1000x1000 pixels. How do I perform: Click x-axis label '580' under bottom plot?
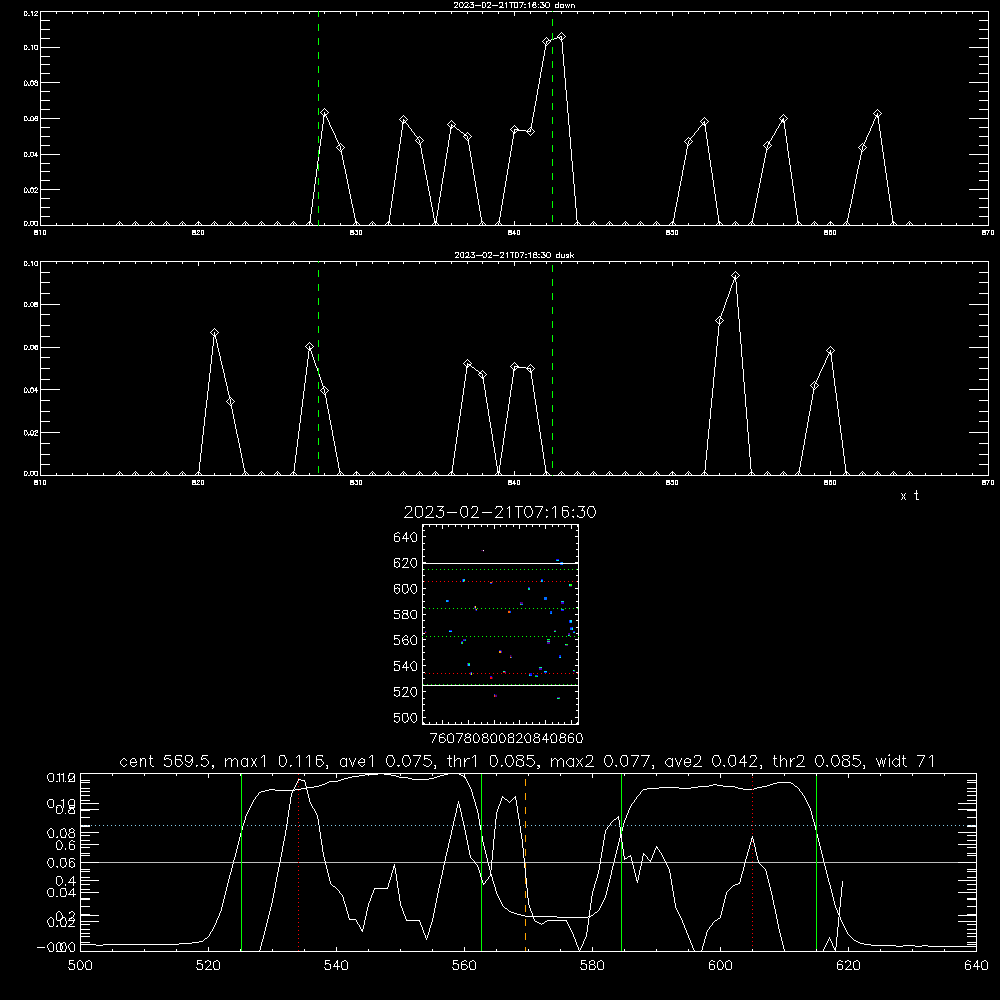tap(592, 966)
